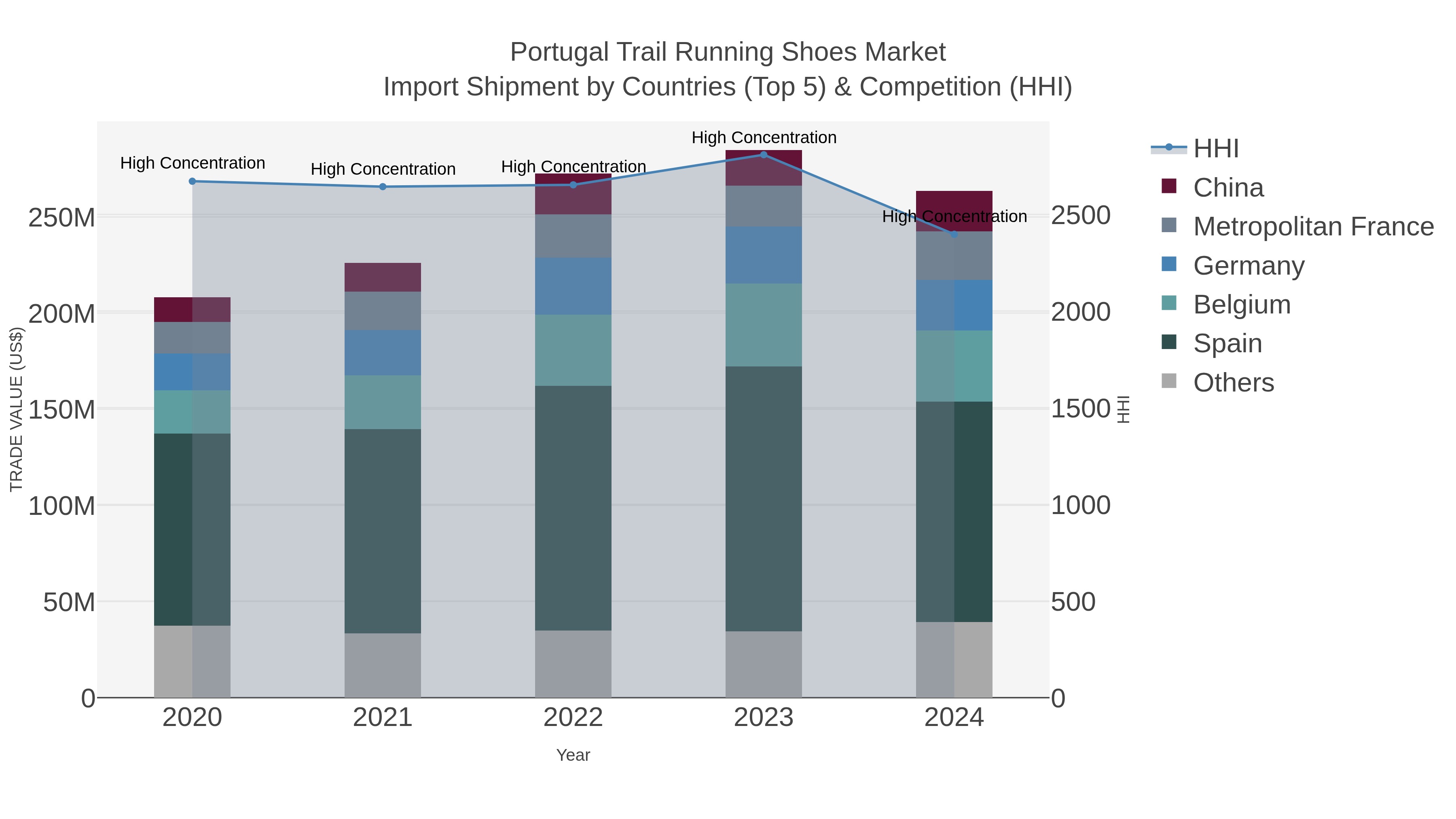The image size is (1456, 819).
Task: Click the Spain segment of 2022 bar
Action: point(573,508)
